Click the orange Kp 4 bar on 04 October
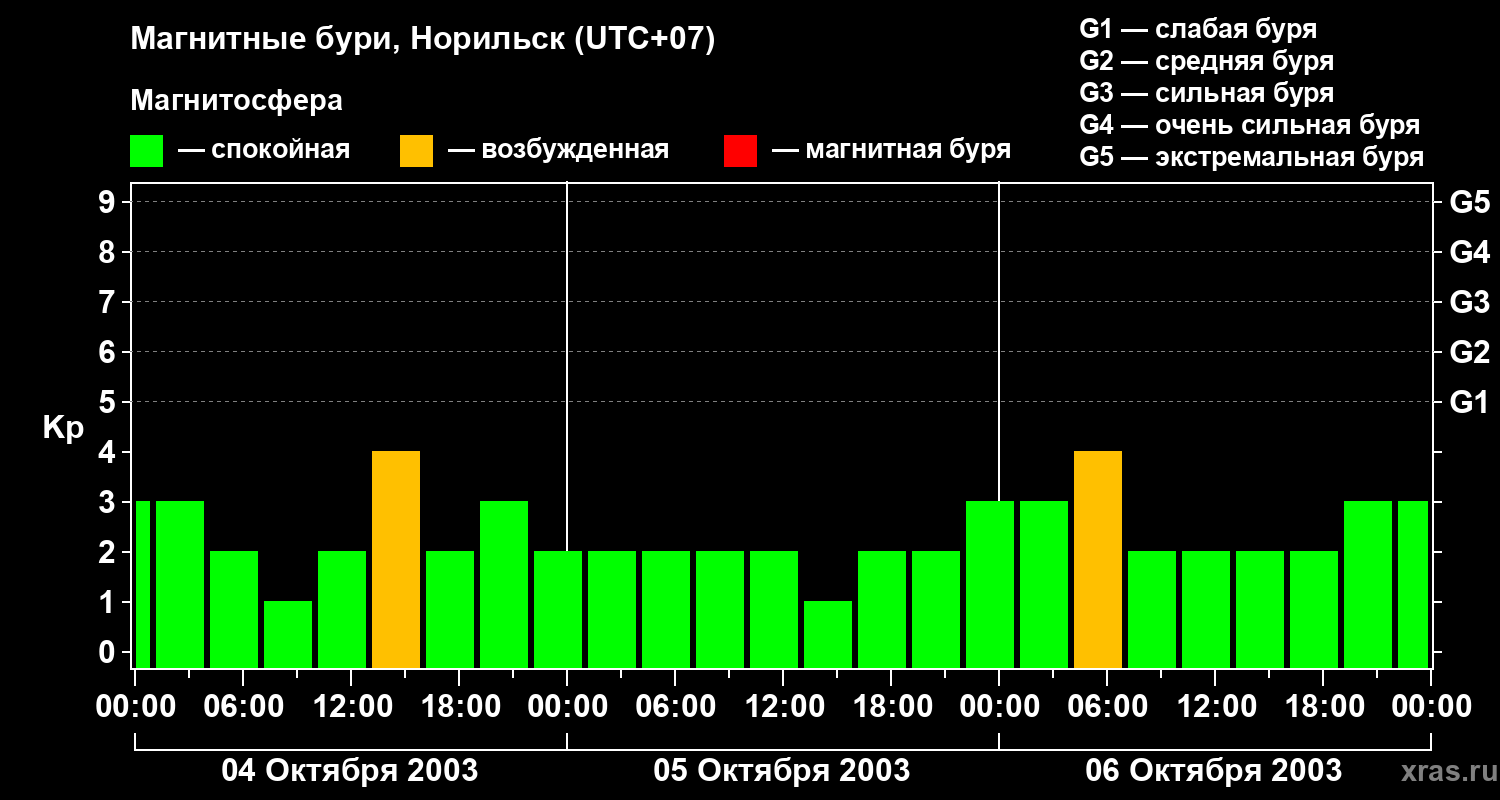Viewport: 1500px width, 800px height. tap(396, 559)
